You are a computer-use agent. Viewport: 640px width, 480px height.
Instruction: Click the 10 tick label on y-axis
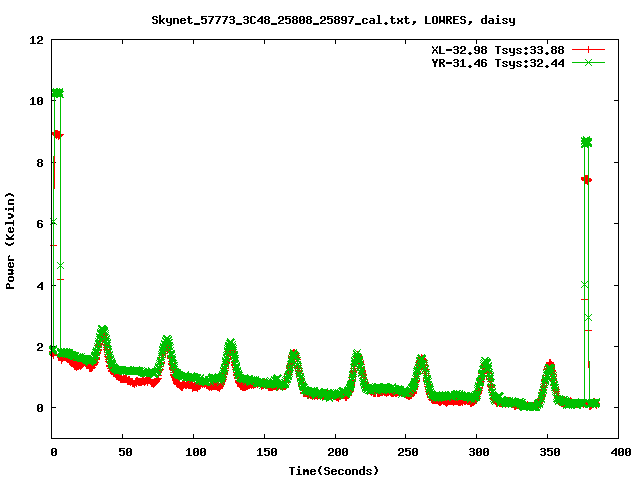click(x=37, y=101)
